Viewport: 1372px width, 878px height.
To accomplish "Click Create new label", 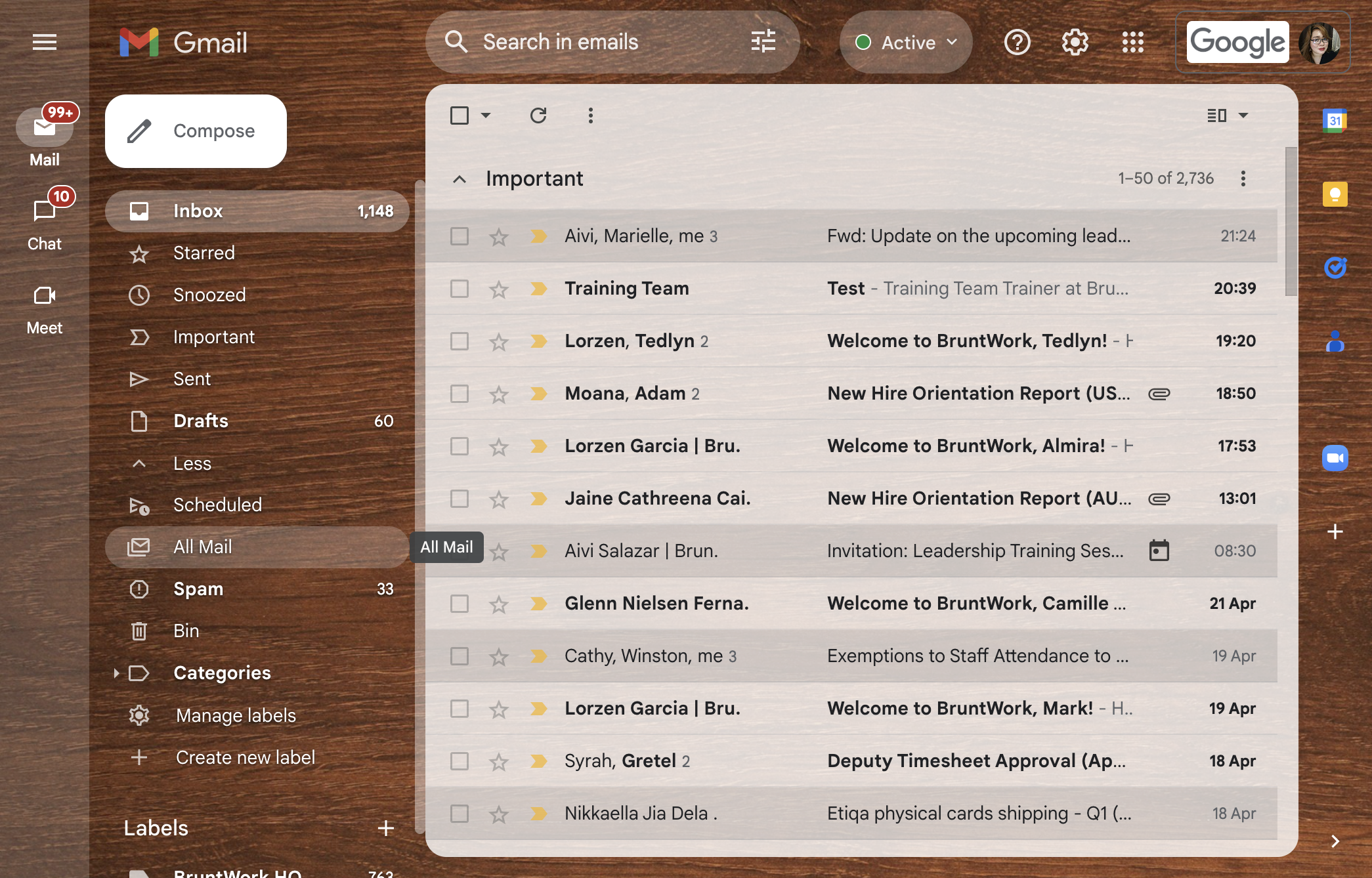I will pos(246,757).
